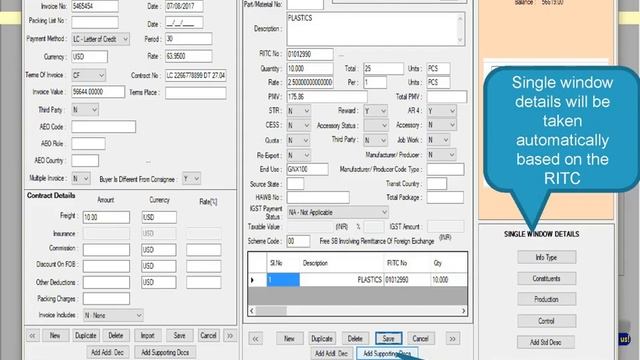
Task: Click the AEO Role field
Action: coord(89,143)
